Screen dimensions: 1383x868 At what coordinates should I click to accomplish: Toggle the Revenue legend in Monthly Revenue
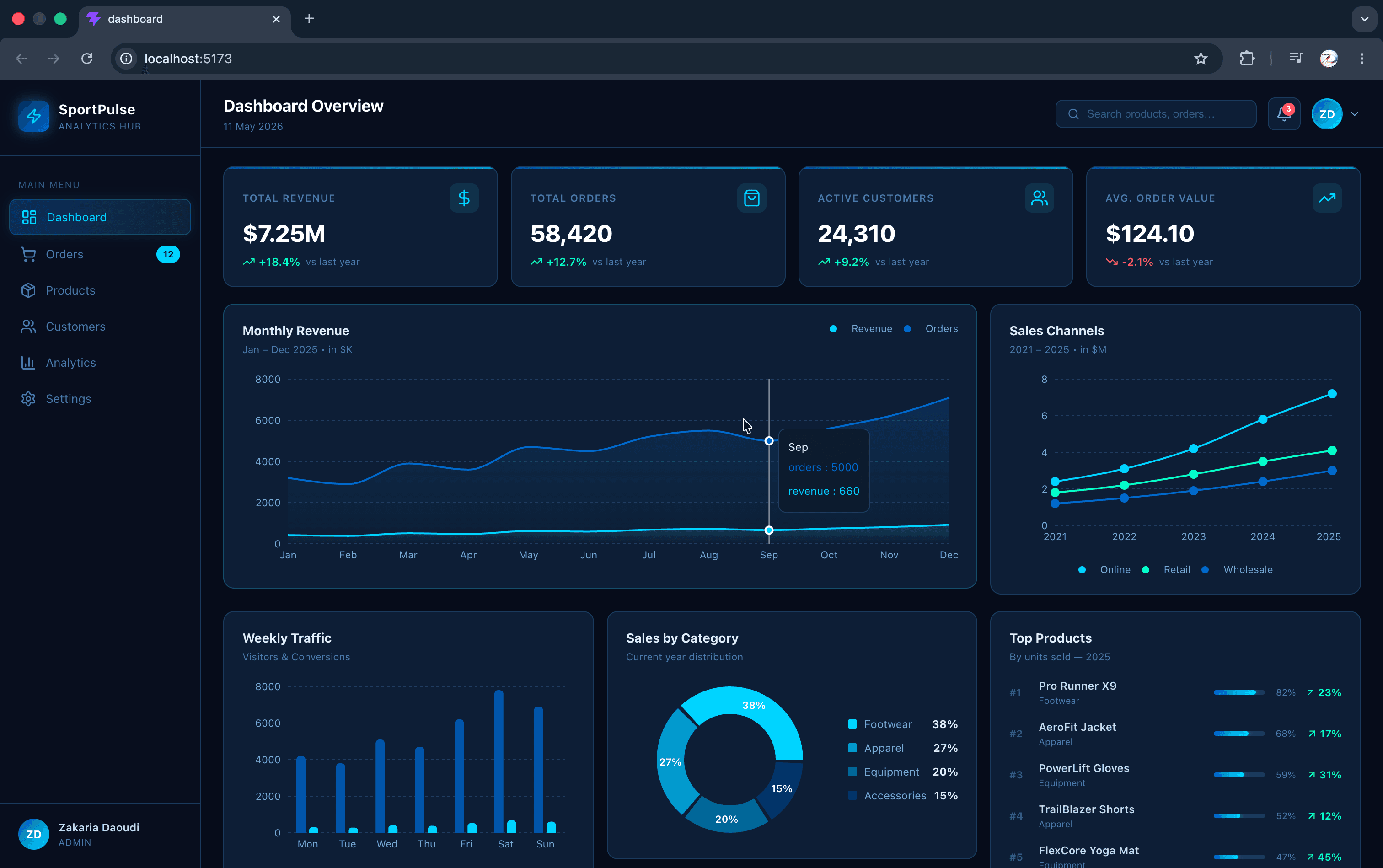click(x=861, y=328)
